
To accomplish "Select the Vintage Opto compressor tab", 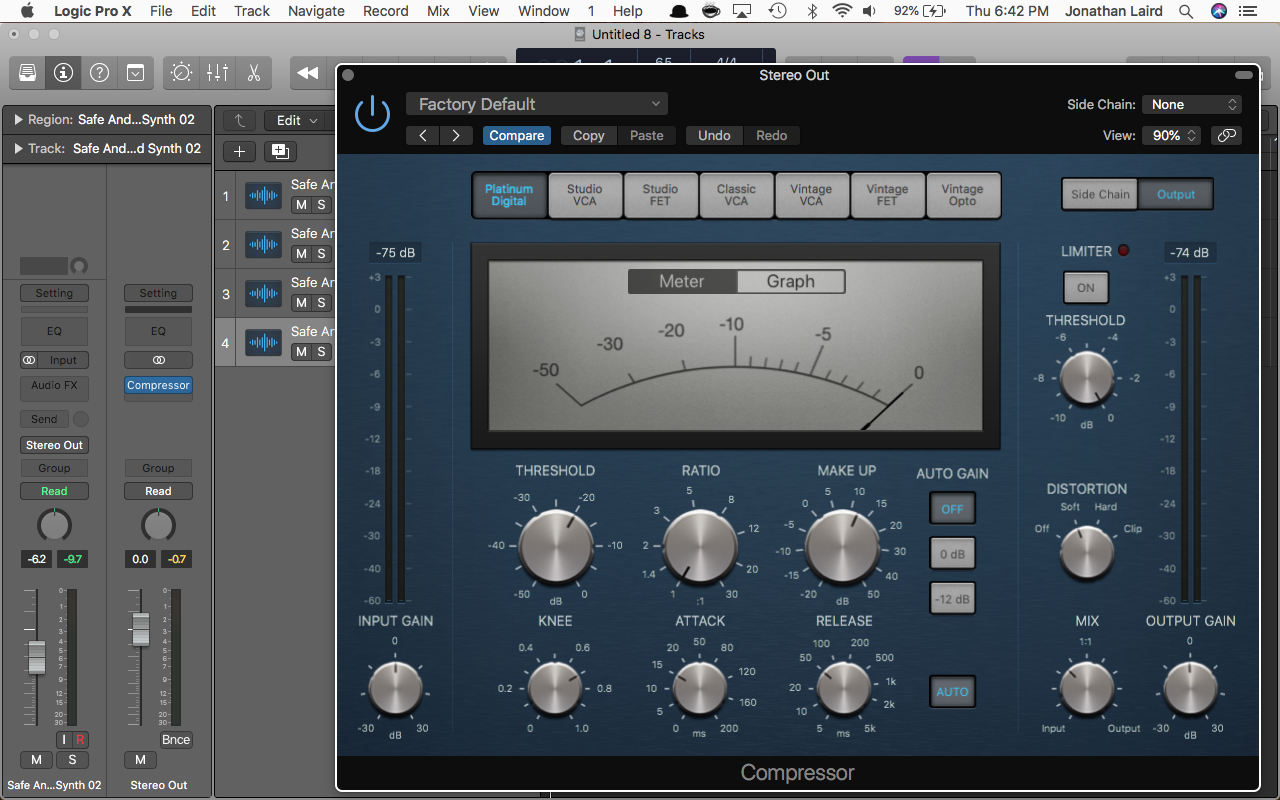I will click(963, 195).
